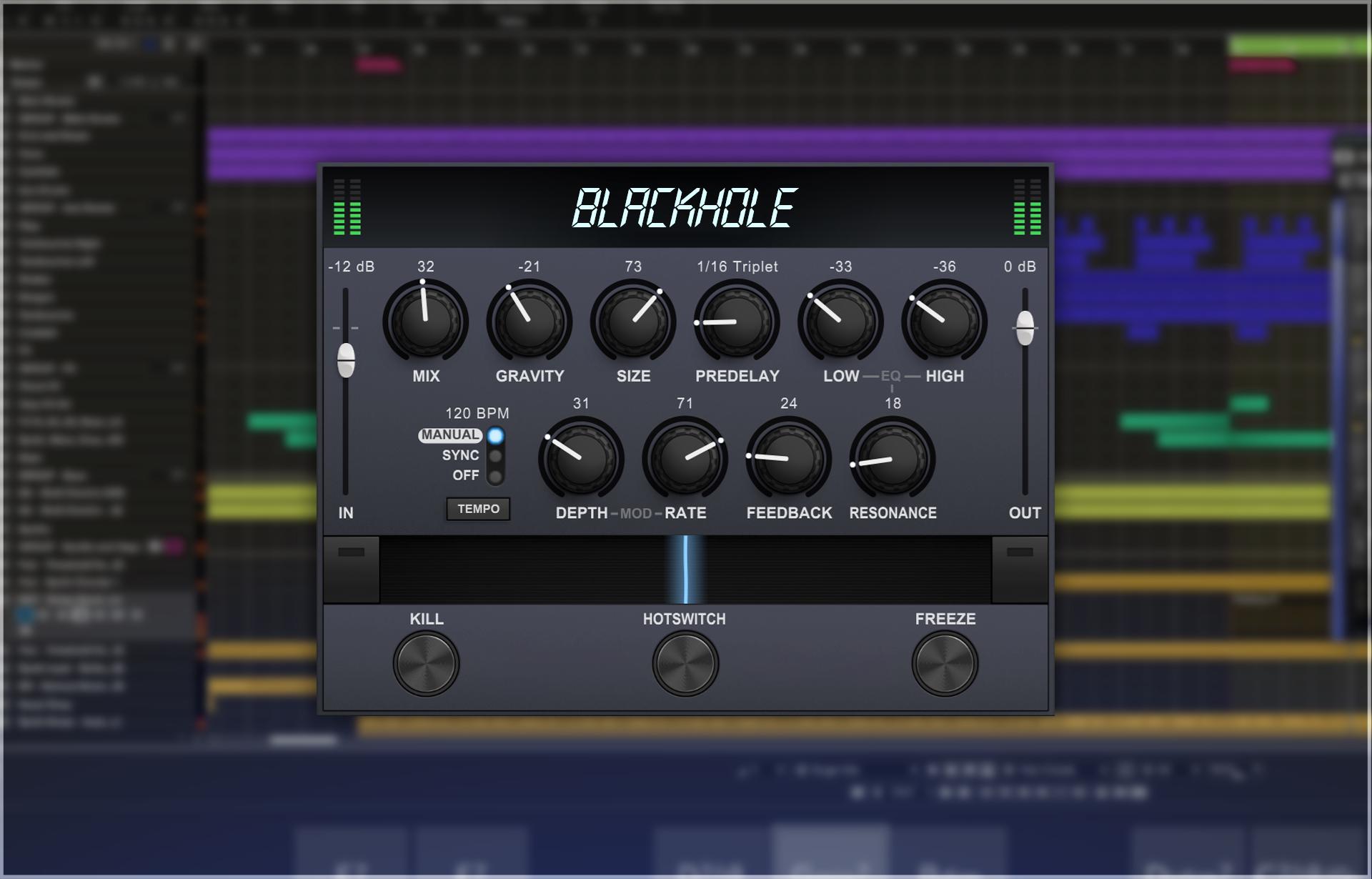Click the left ribbon end button
Screen dimensions: 1372x879
pos(351,570)
